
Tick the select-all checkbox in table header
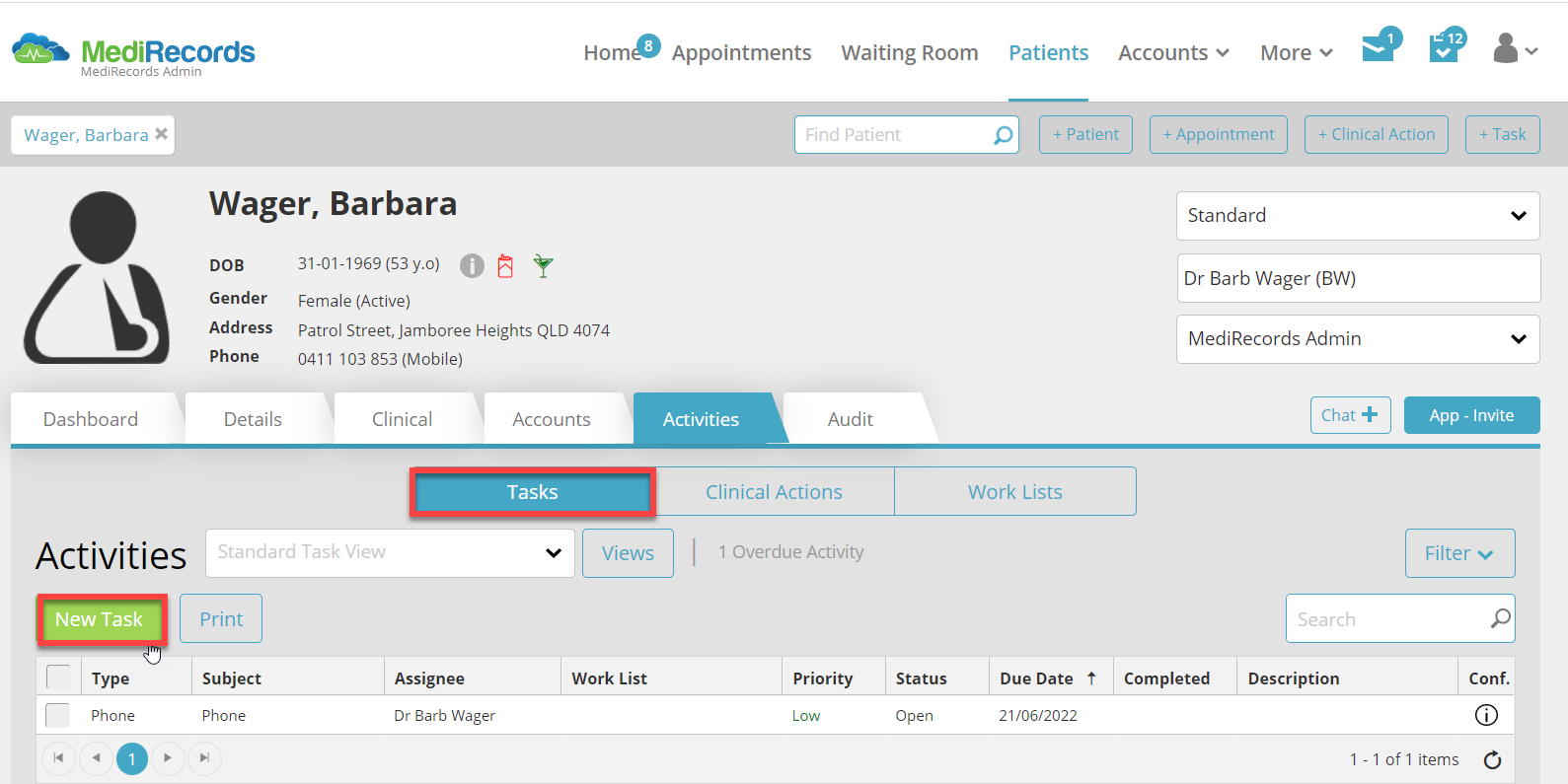point(58,677)
